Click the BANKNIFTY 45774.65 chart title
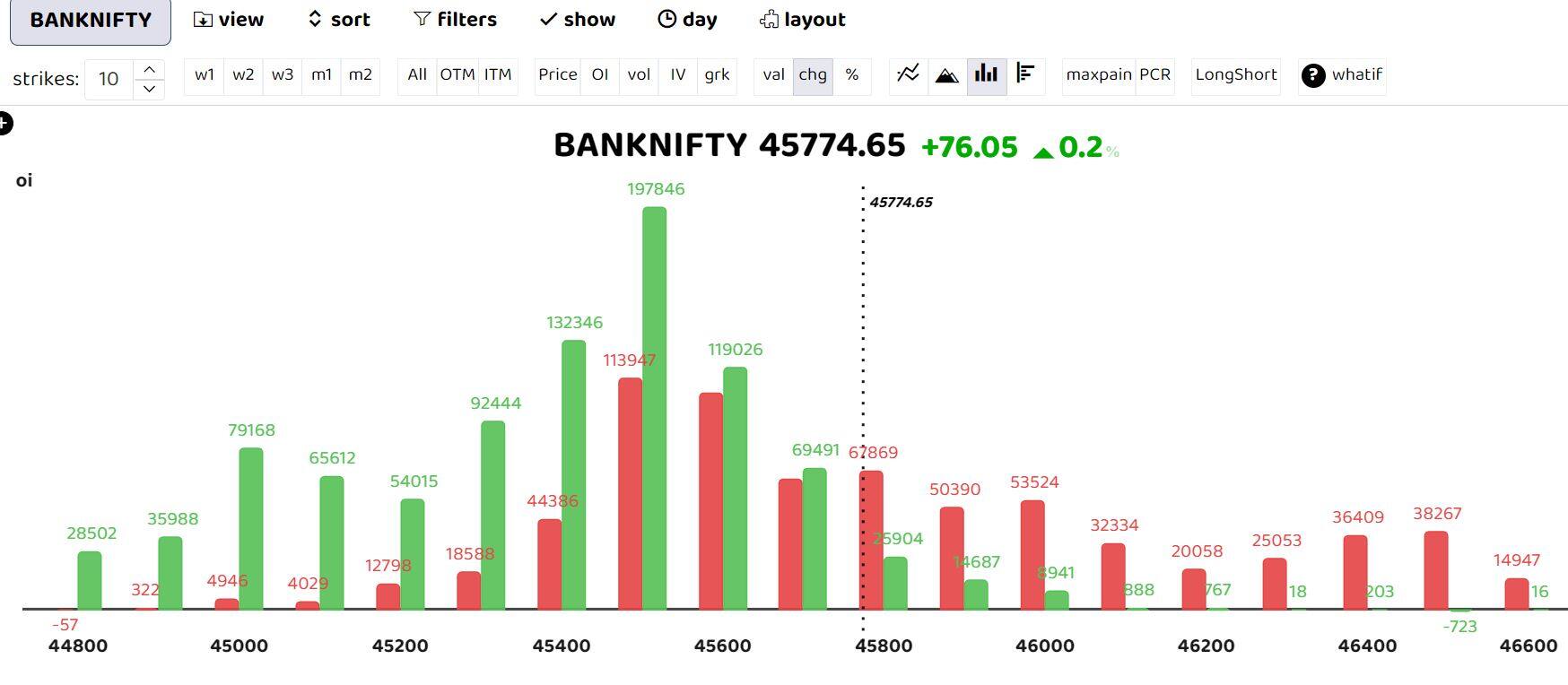The width and height of the screenshot is (1568, 685). 729,145
